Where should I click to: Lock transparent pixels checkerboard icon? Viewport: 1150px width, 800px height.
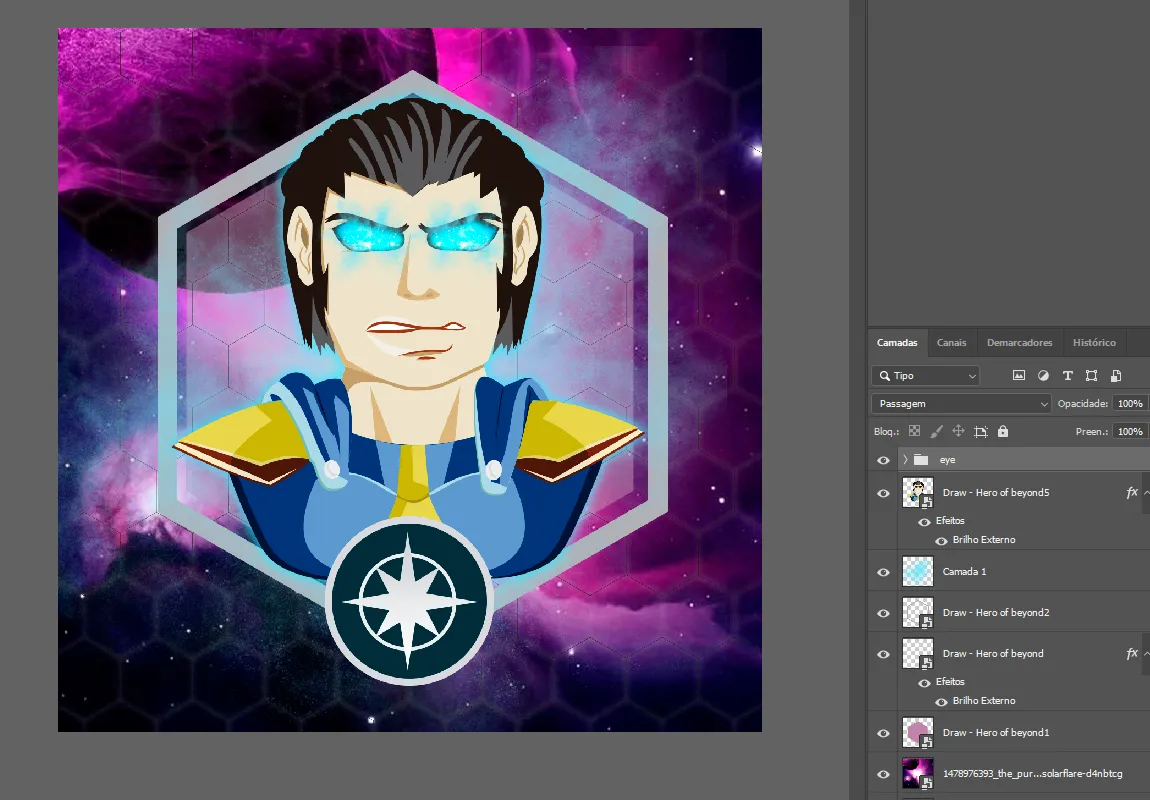[915, 431]
